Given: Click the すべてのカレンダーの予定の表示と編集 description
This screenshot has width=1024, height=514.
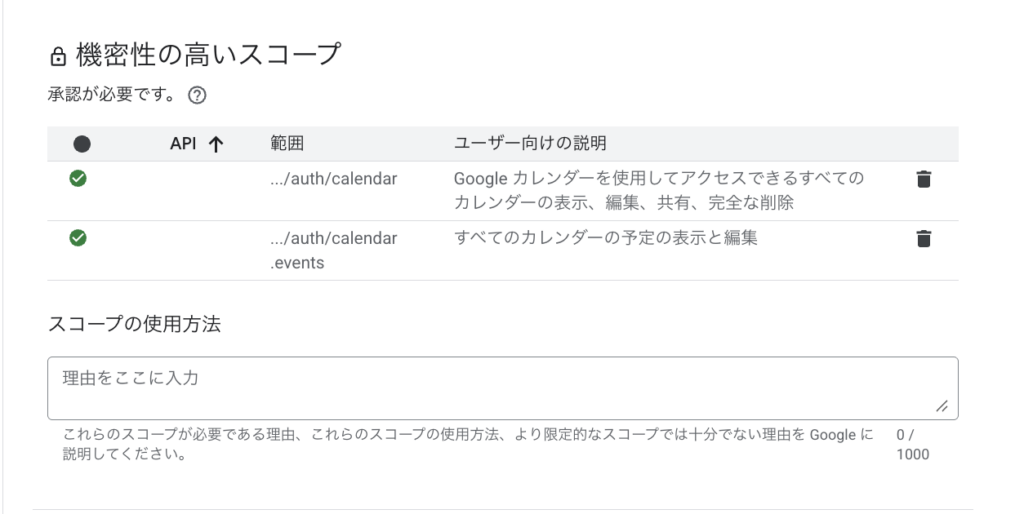Looking at the screenshot, I should 605,238.
